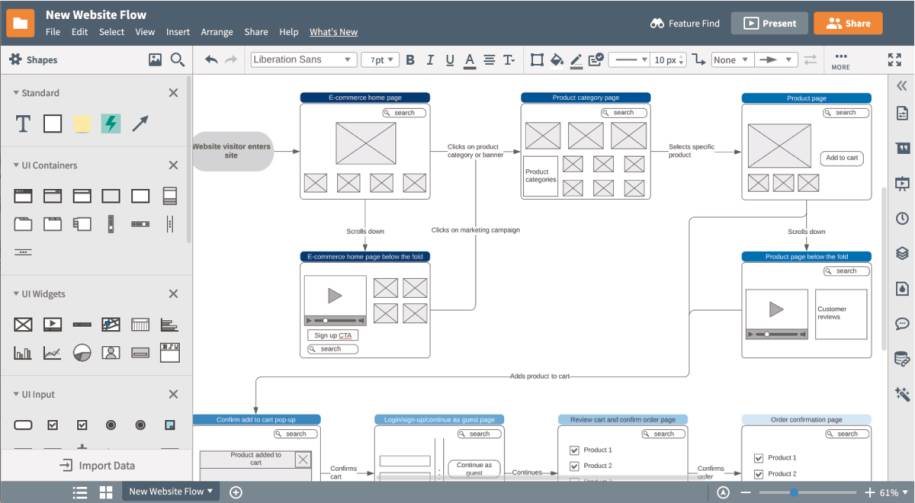This screenshot has height=503, width=915.
Task: Open the Arrange menu
Action: (x=217, y=32)
